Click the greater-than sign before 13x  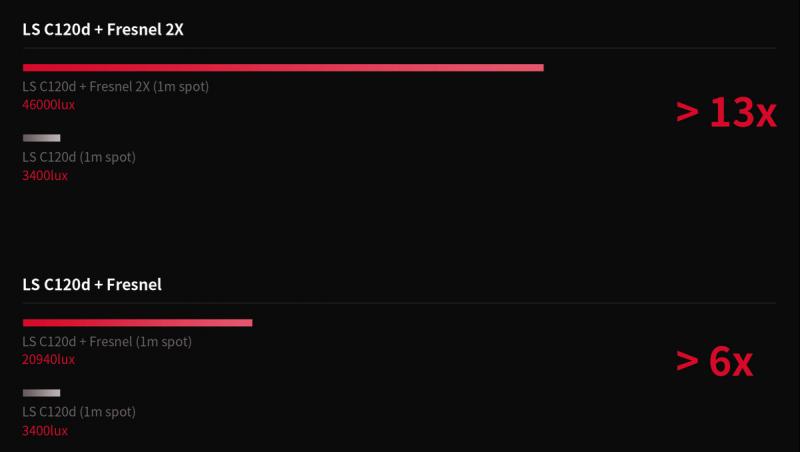[x=687, y=112]
